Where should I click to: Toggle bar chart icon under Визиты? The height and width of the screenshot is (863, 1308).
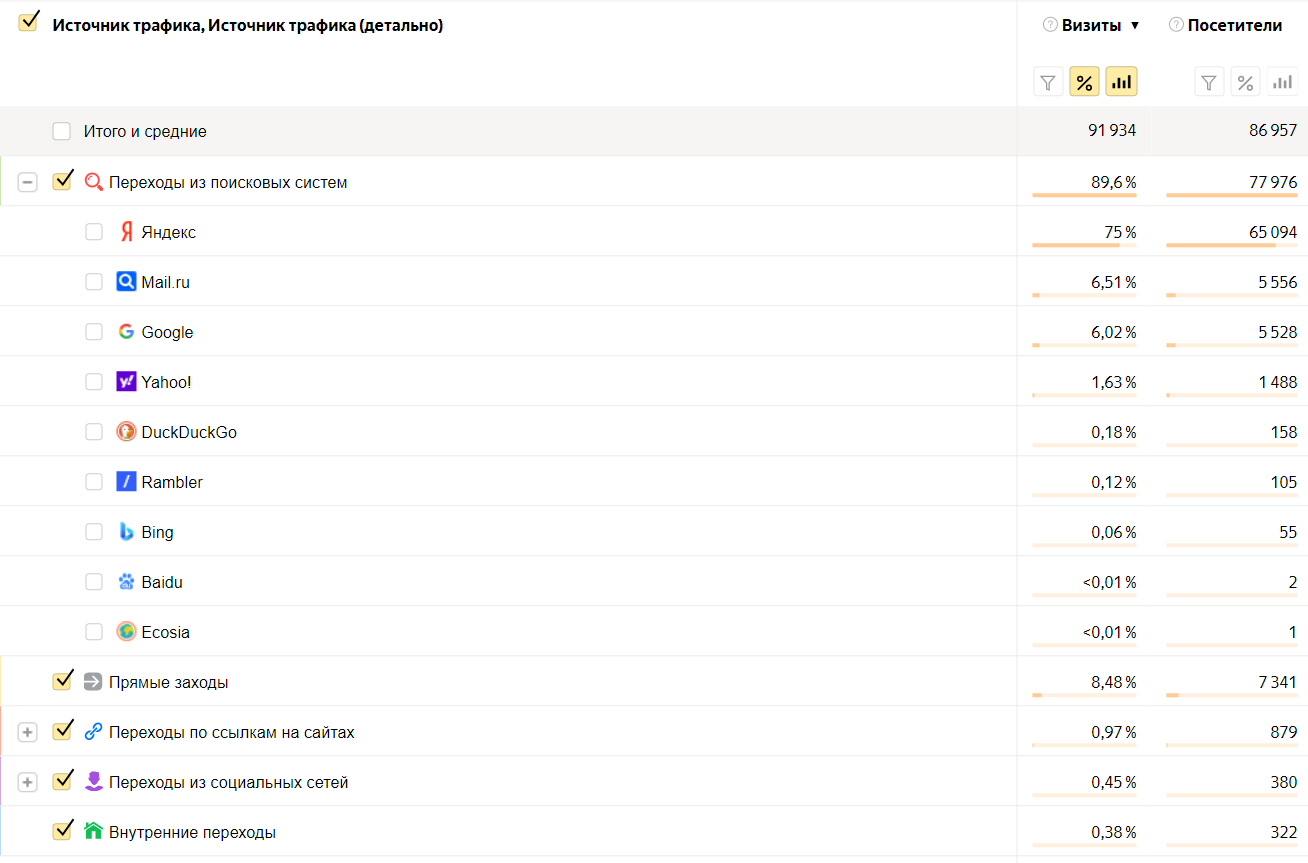[1121, 82]
